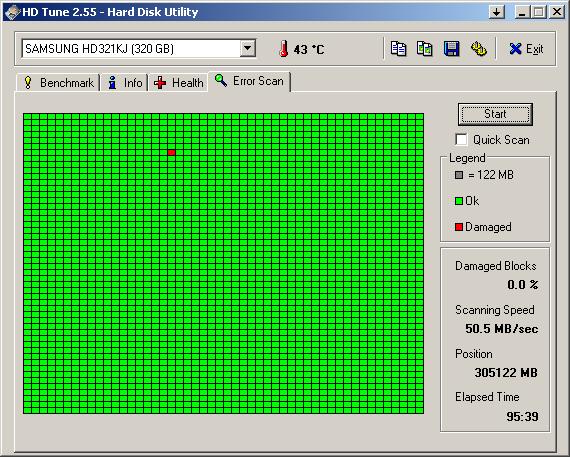This screenshot has height=457, width=570.
Task: Open the Health tab
Action: point(178,83)
